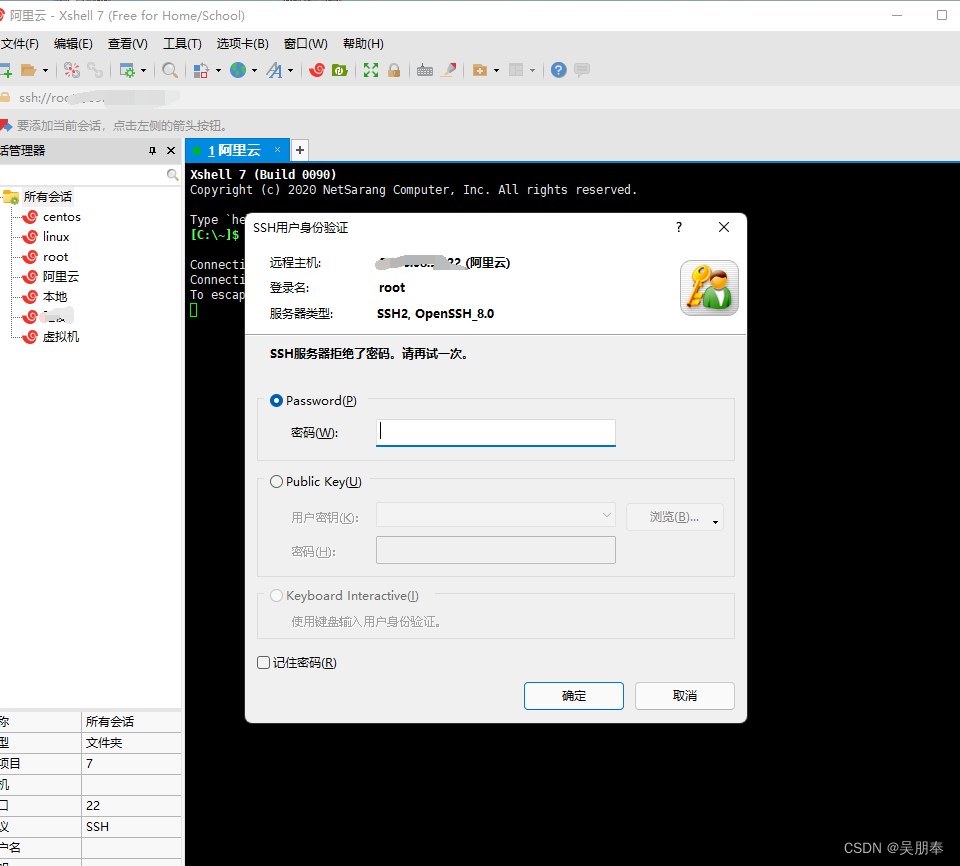Open help blue question mark icon
Viewport: 960px width, 866px height.
(558, 70)
